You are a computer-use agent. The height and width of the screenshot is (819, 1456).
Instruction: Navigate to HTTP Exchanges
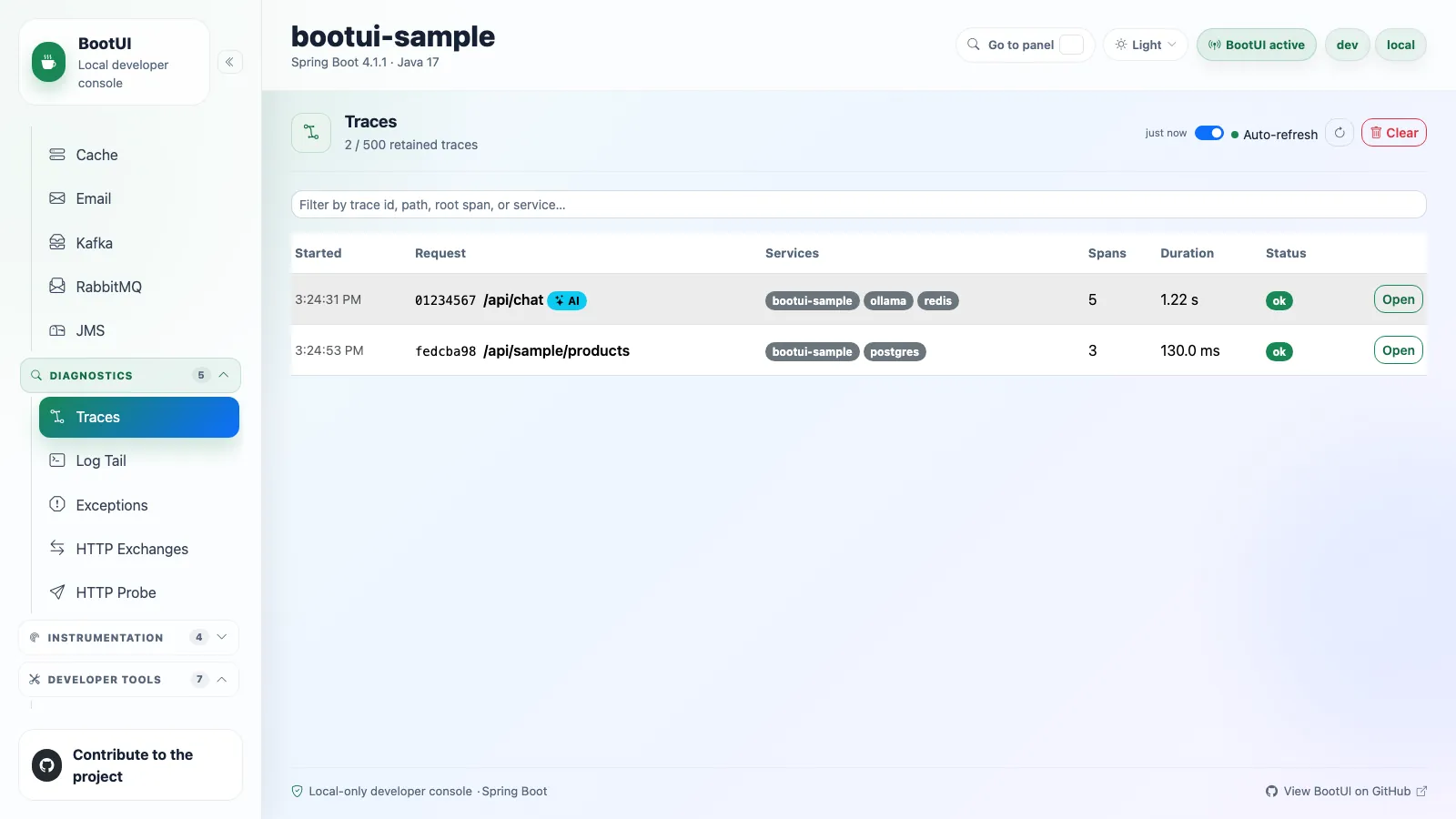click(139, 549)
